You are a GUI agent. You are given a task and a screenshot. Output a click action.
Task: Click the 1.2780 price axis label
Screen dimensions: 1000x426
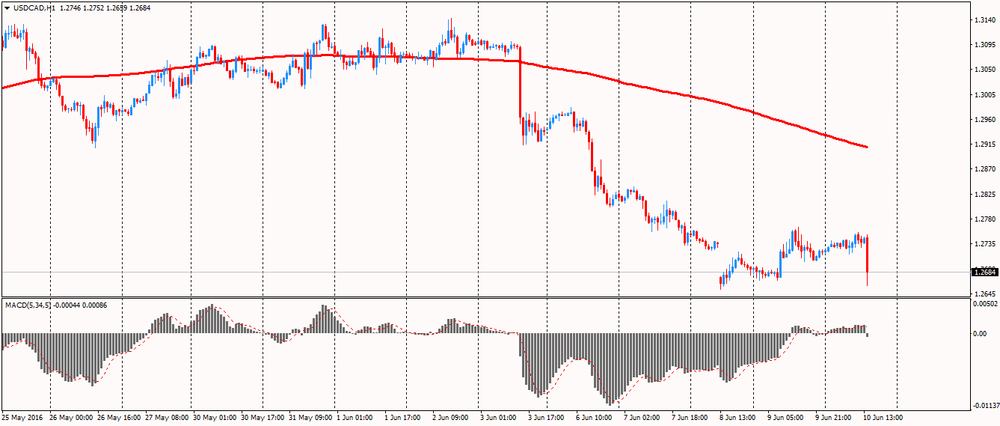[x=983, y=219]
